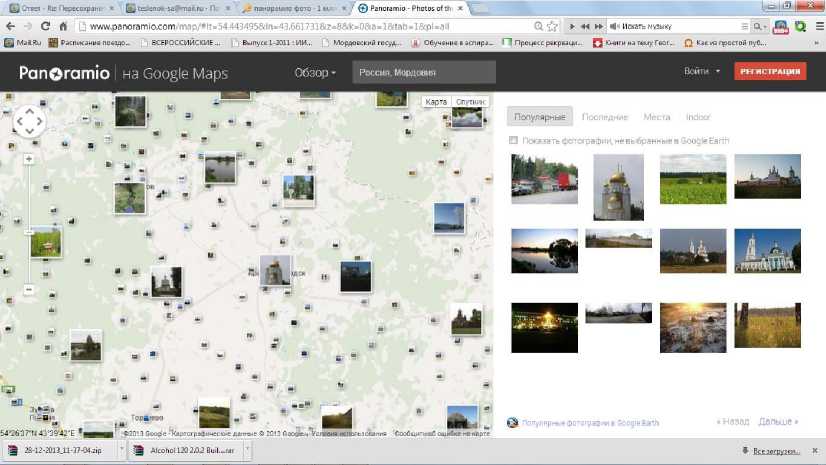
Task: Expand the Войти sign-in dropdown
Action: [702, 72]
